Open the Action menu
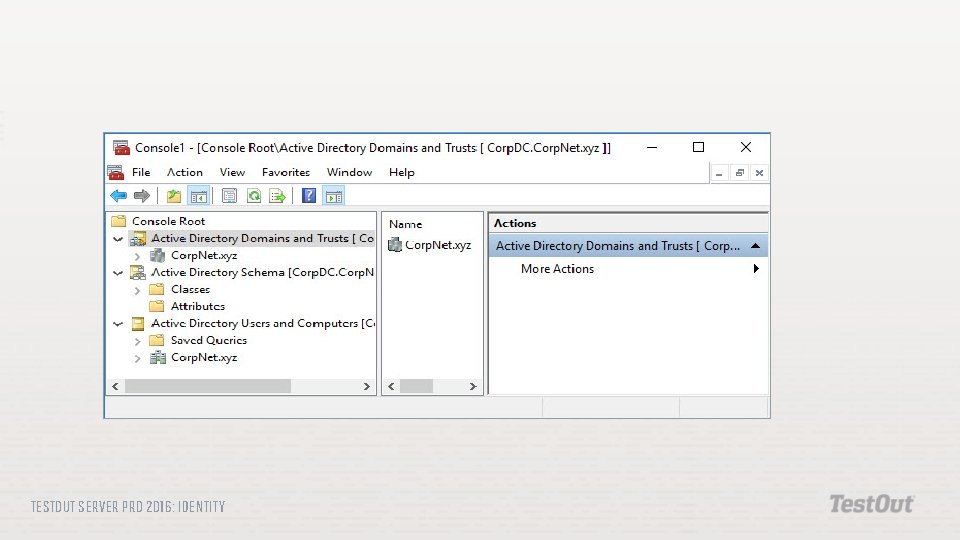 [x=185, y=173]
